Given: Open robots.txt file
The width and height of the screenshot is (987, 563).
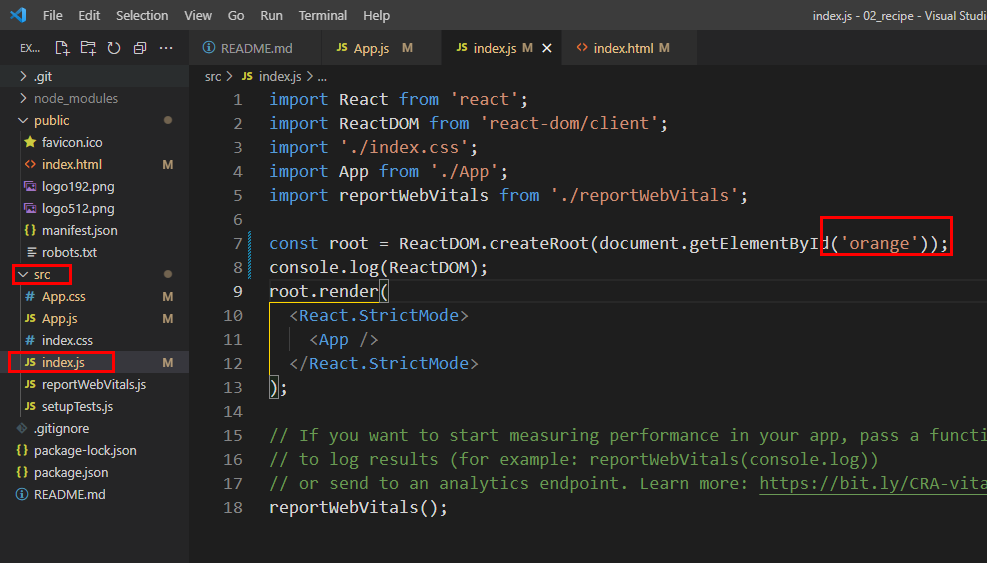Looking at the screenshot, I should [x=94, y=253].
